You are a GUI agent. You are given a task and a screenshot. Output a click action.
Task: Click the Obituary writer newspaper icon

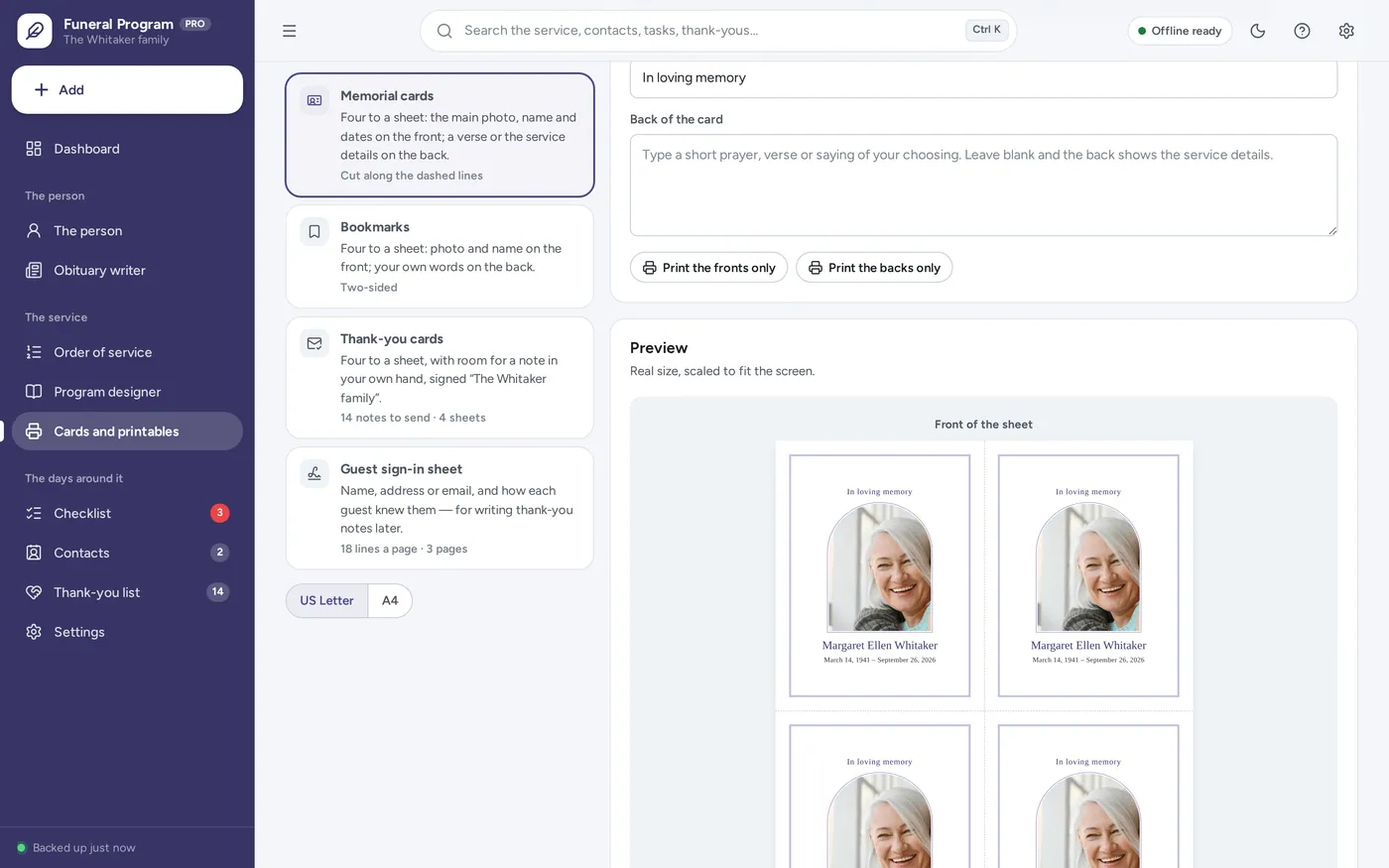coord(34,270)
